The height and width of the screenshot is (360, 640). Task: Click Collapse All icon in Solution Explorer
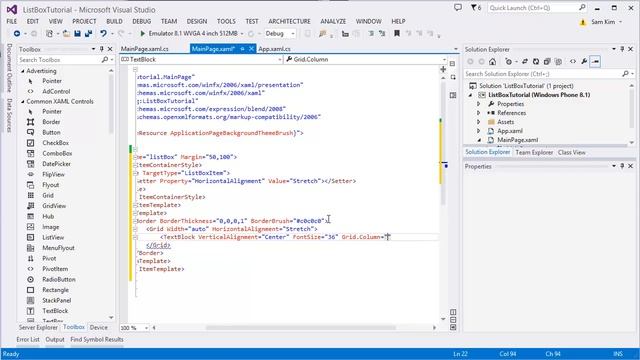(x=547, y=62)
